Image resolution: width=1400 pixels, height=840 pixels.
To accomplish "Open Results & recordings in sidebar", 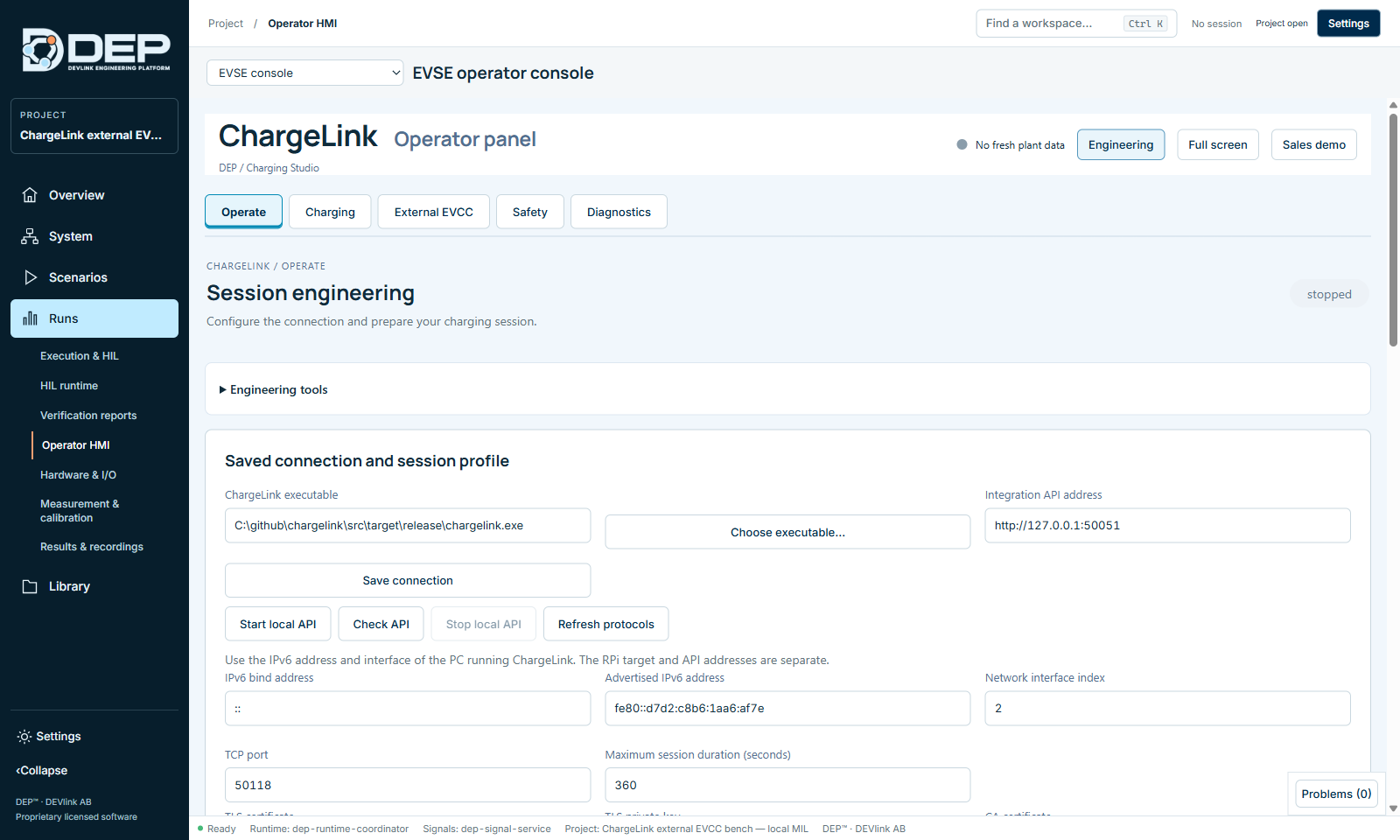I will point(92,547).
